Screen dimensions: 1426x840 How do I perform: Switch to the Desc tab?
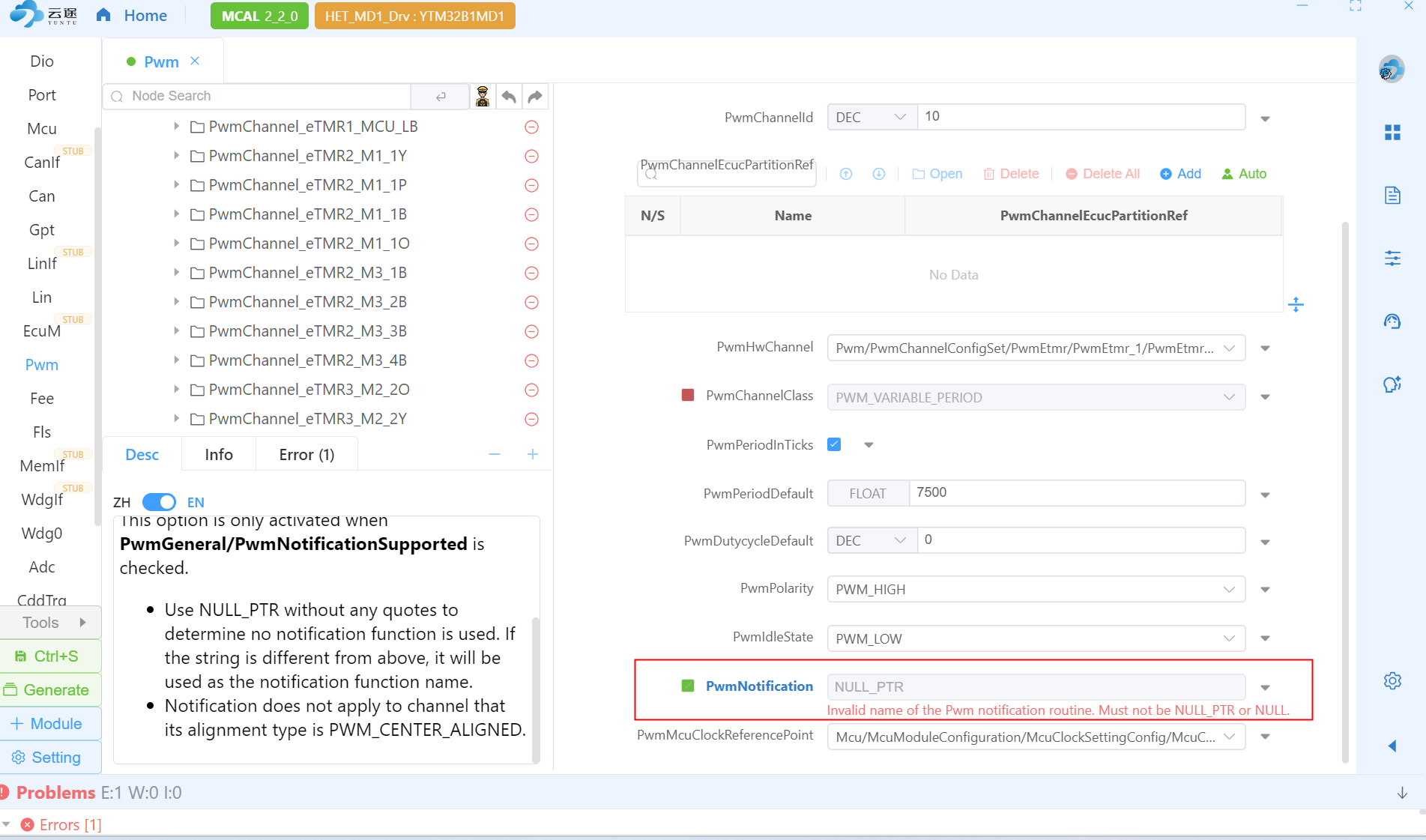pyautogui.click(x=142, y=455)
